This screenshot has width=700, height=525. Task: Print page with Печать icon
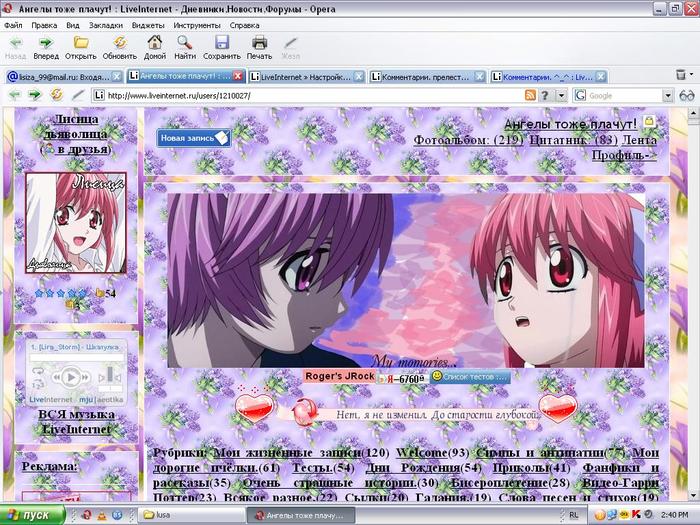tap(259, 48)
